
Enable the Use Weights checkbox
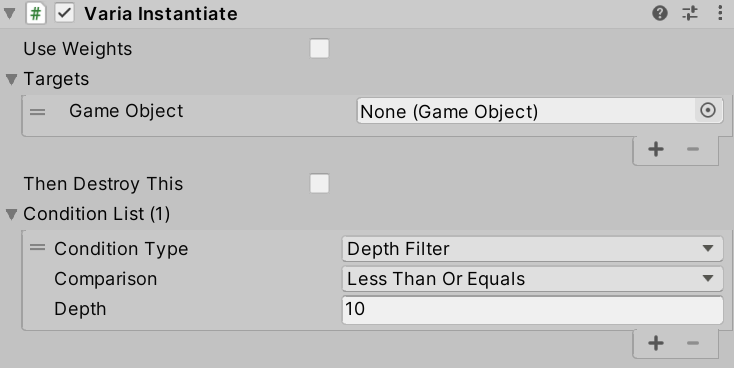tap(319, 49)
